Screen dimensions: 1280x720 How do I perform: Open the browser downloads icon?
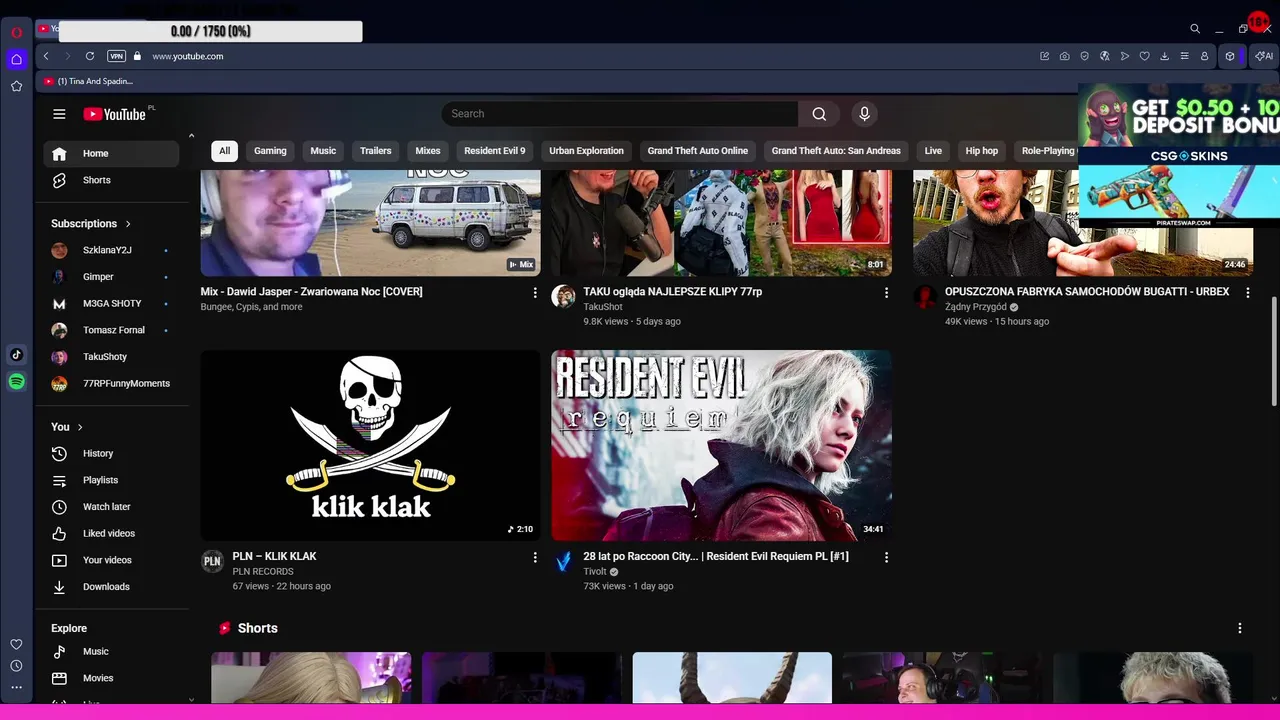[x=1164, y=56]
